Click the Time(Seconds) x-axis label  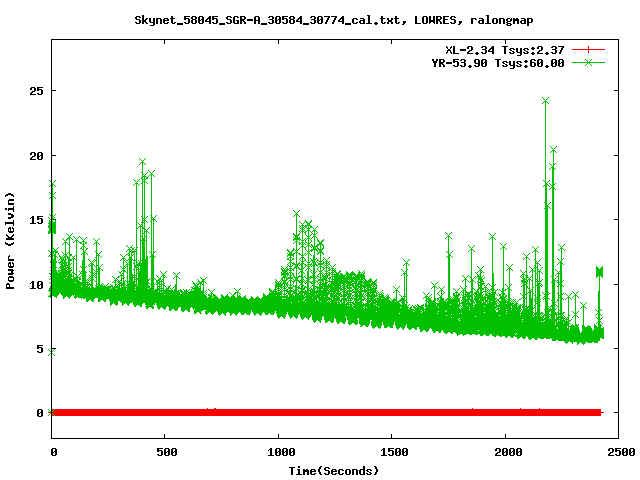click(333, 471)
